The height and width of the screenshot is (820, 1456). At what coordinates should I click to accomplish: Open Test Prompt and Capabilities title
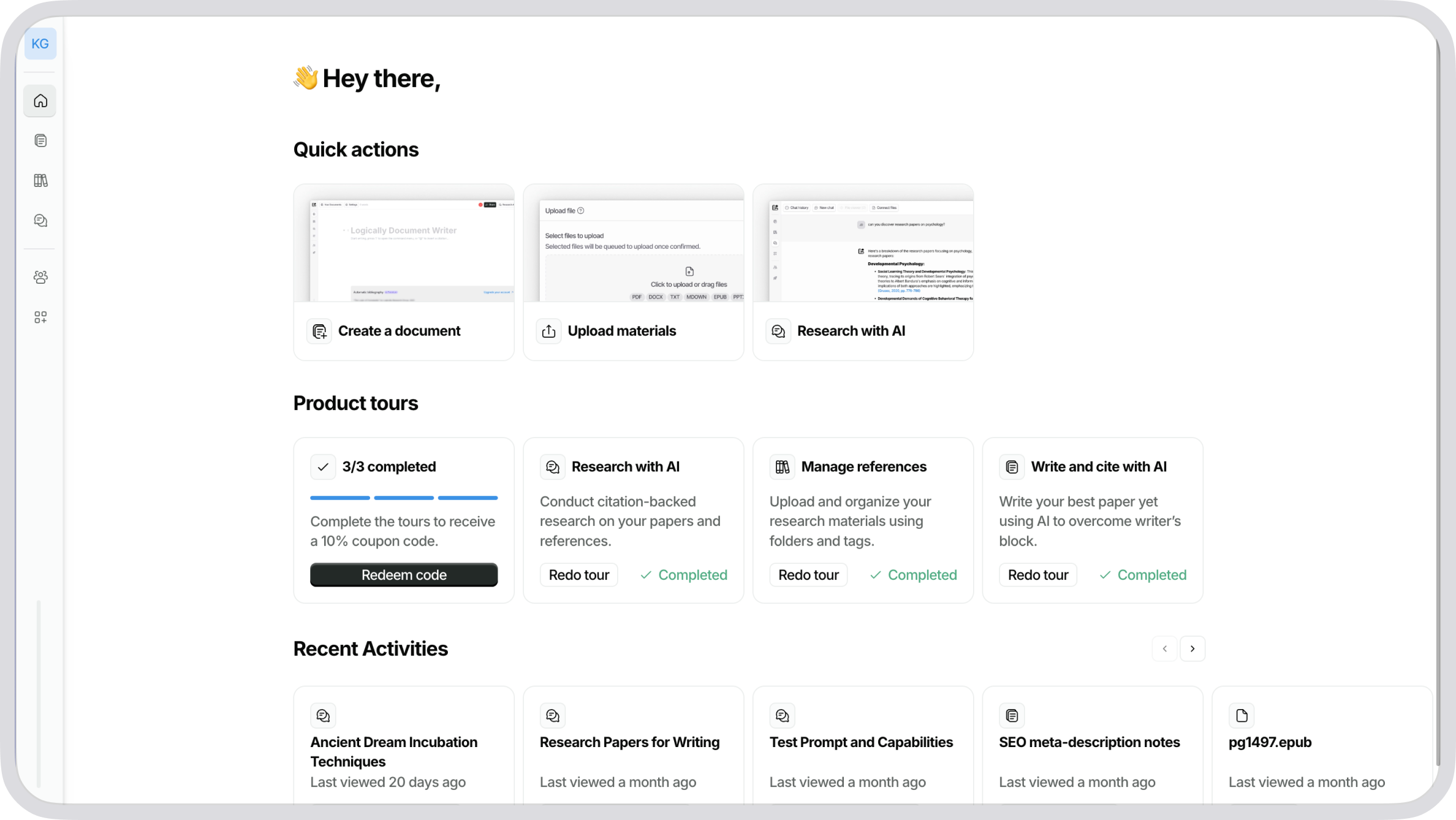[861, 742]
